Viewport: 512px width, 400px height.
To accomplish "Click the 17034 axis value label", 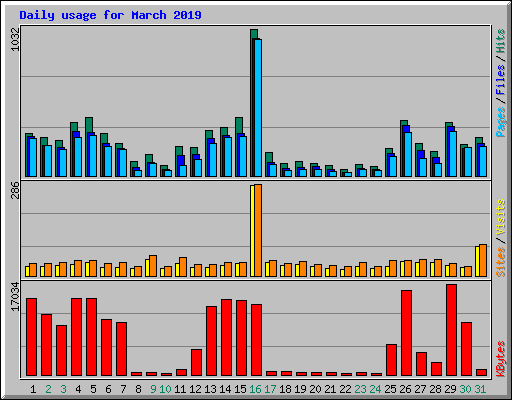I will [x=15, y=297].
